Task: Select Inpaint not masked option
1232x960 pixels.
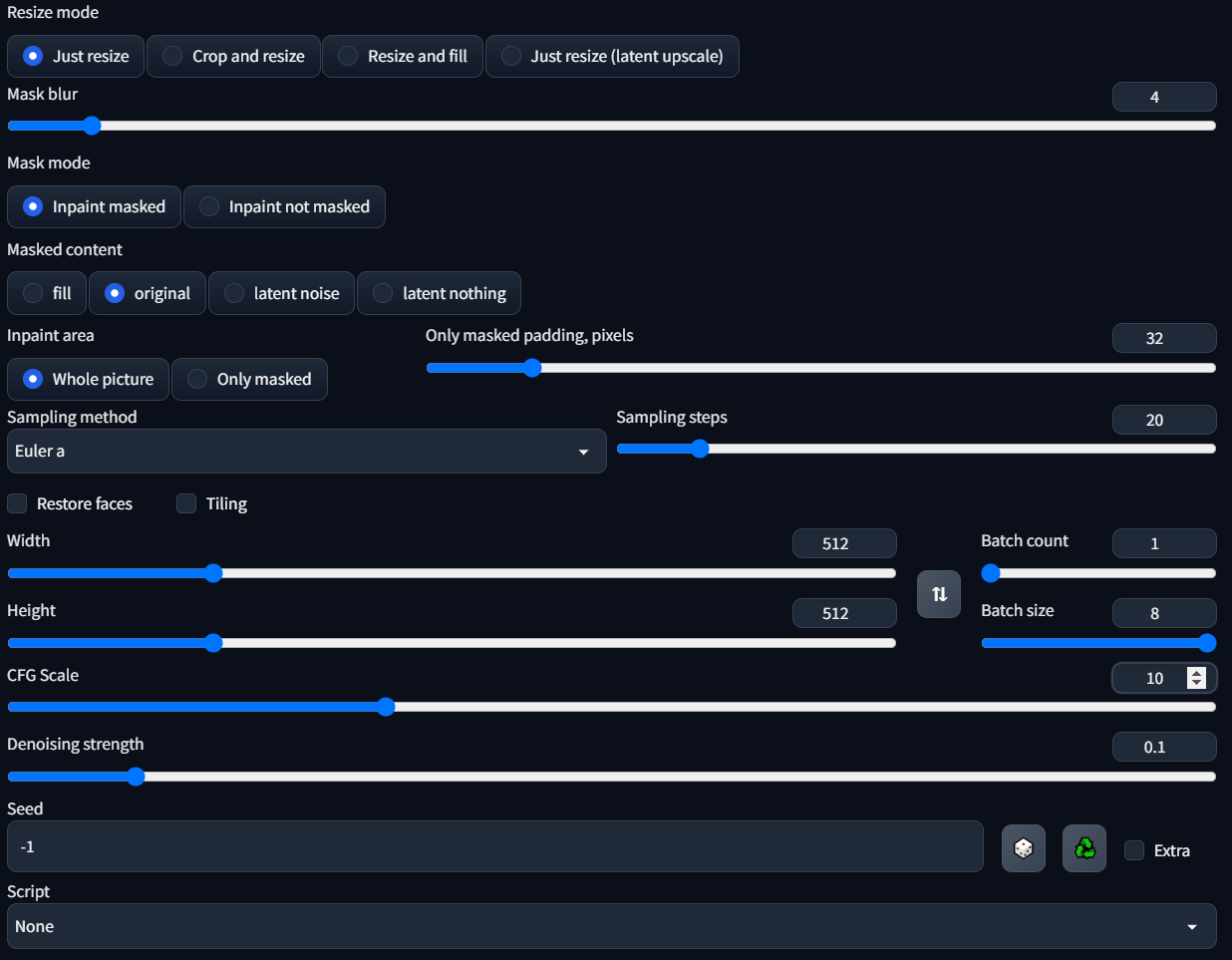Action: pyautogui.click(x=284, y=206)
